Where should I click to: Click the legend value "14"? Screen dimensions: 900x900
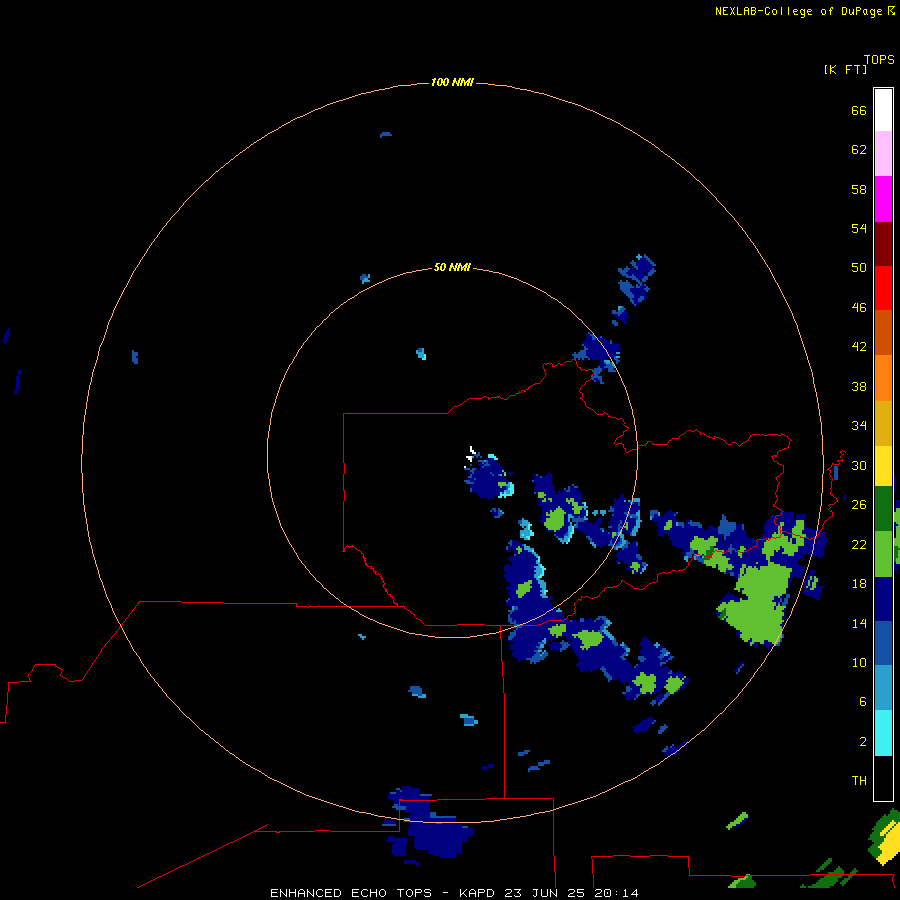[859, 623]
